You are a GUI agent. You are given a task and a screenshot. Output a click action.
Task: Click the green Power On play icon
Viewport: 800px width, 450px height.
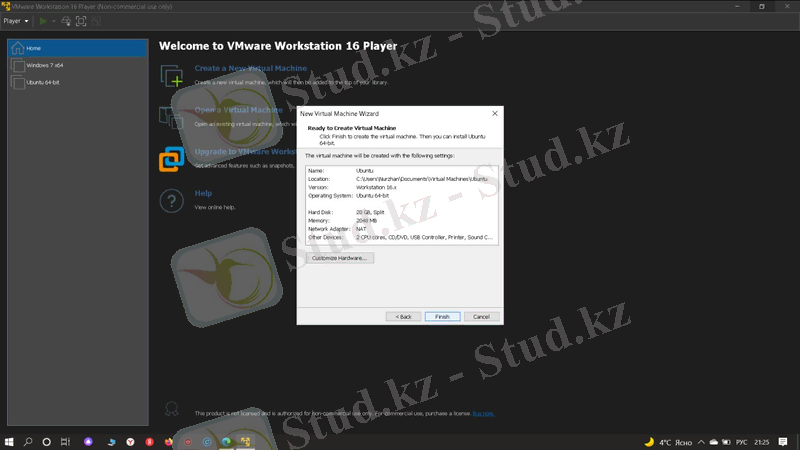click(x=43, y=21)
